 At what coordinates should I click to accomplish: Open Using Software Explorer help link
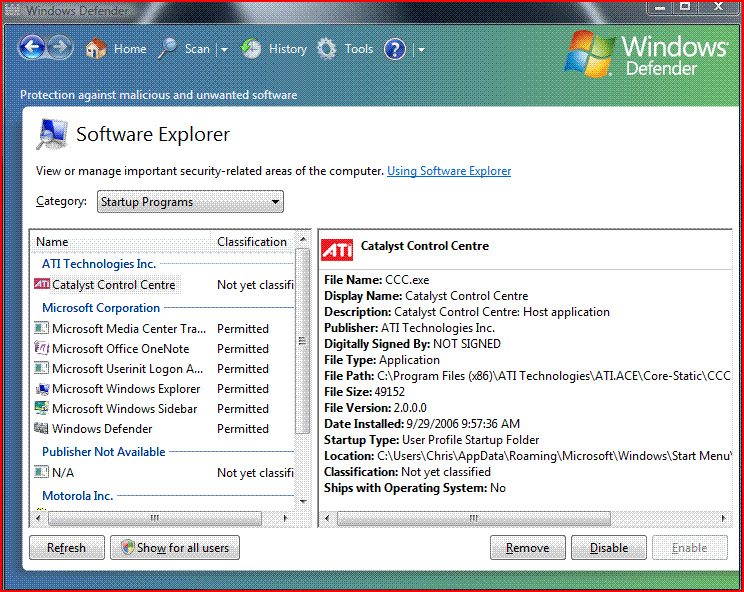(x=449, y=171)
